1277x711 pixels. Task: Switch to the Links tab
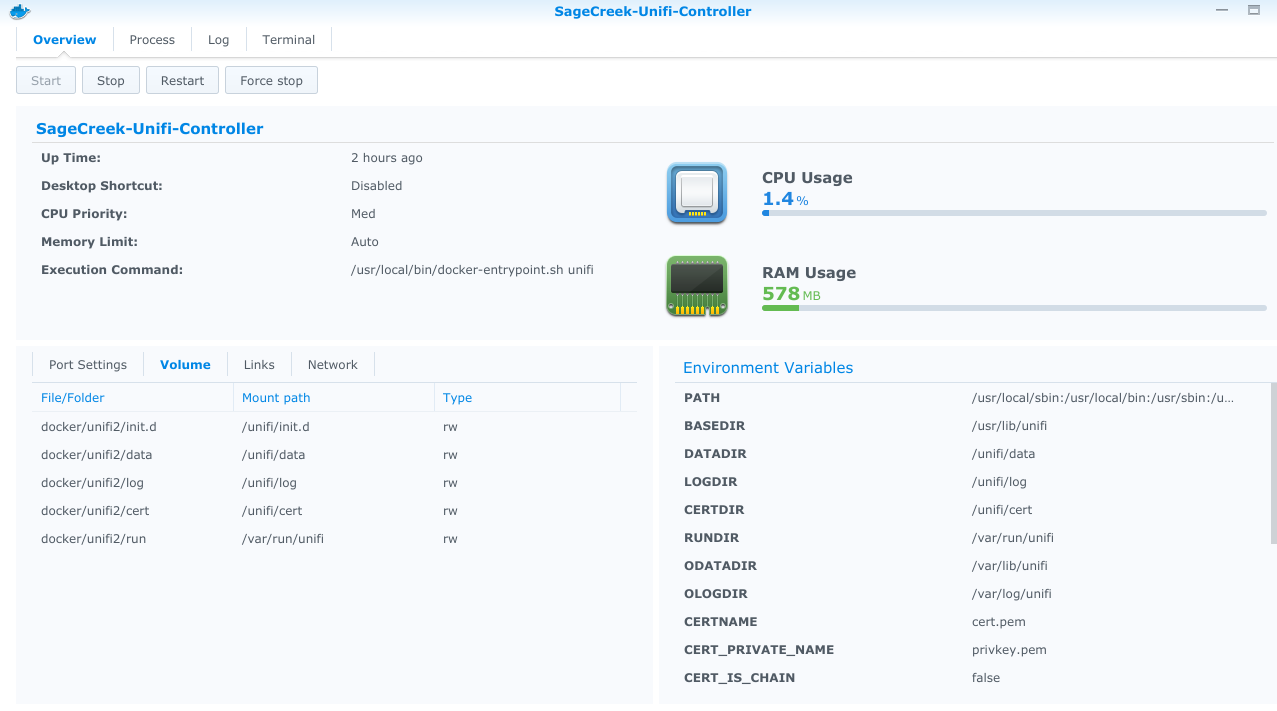tap(258, 364)
